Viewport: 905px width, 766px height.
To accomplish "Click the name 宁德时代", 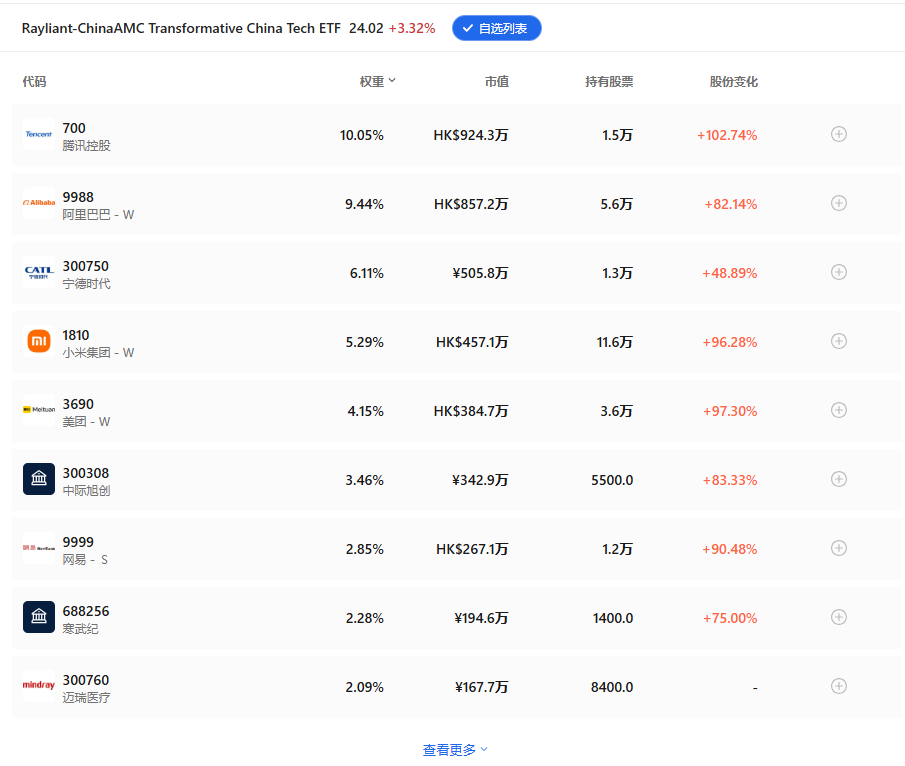I will point(87,283).
